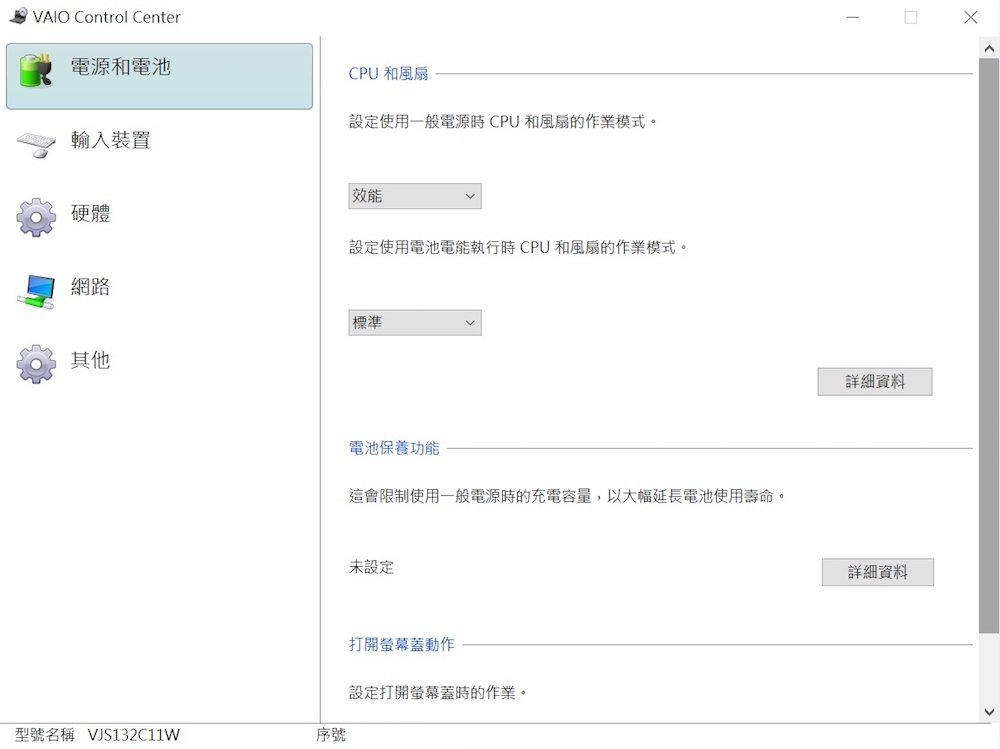Image resolution: width=1000 pixels, height=749 pixels.
Task: Click 詳細資料 button under CPU 和風扇
Action: click(874, 382)
